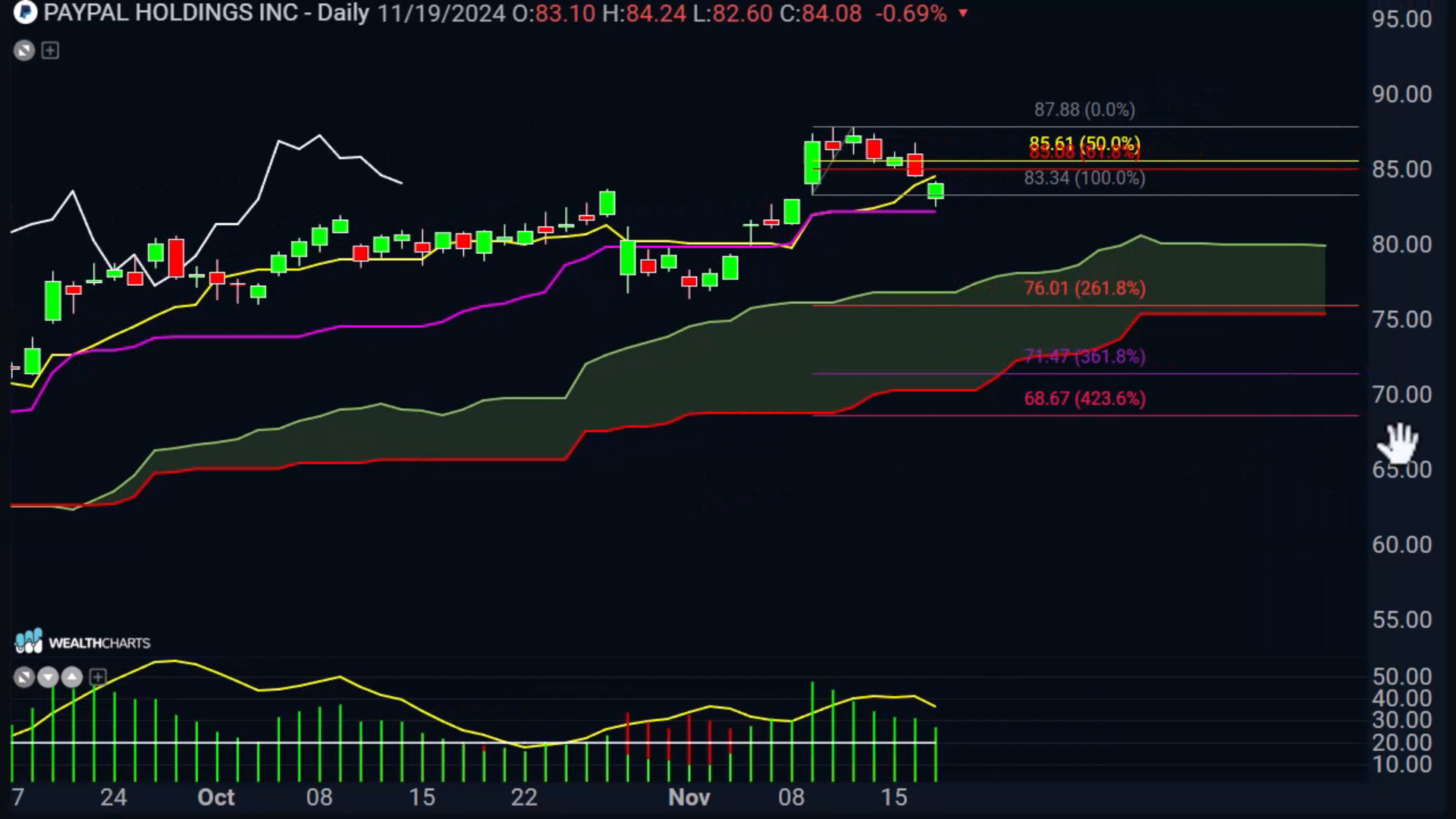Select the latest green candlestick of 11/19
This screenshot has height=819, width=1456.
(x=936, y=190)
